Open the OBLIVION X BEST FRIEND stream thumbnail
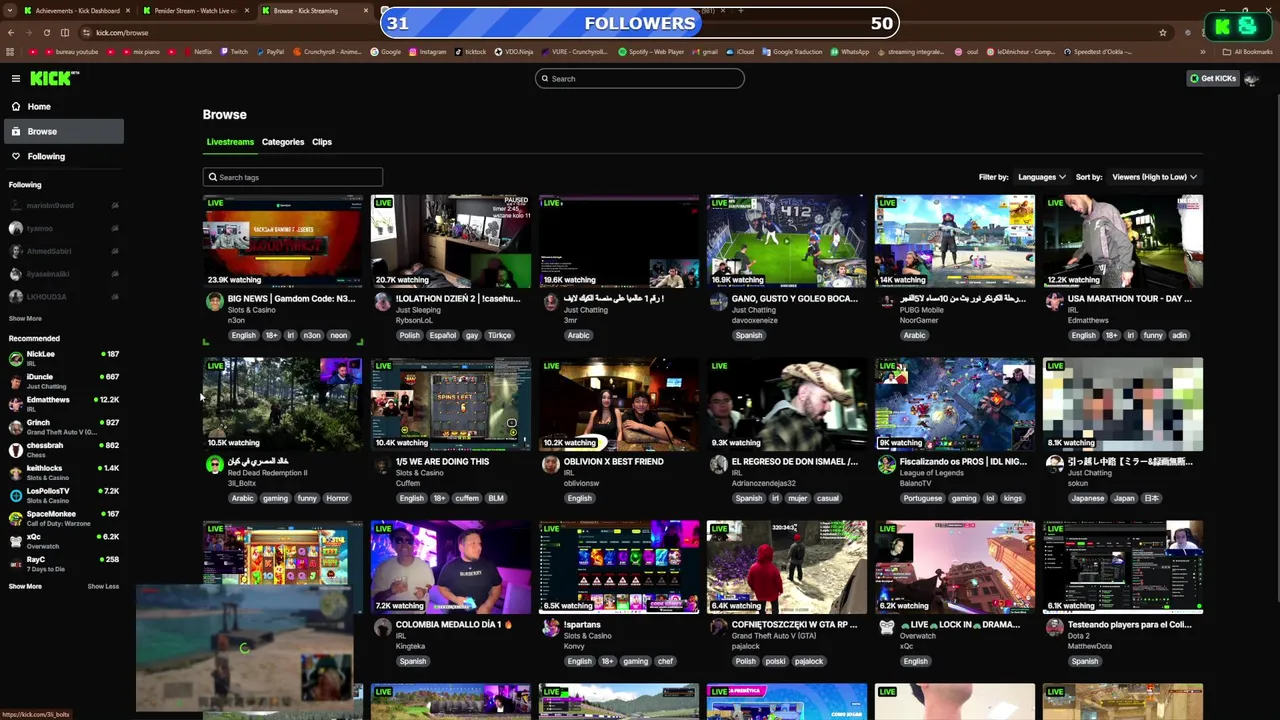Image resolution: width=1280 pixels, height=720 pixels. point(619,404)
